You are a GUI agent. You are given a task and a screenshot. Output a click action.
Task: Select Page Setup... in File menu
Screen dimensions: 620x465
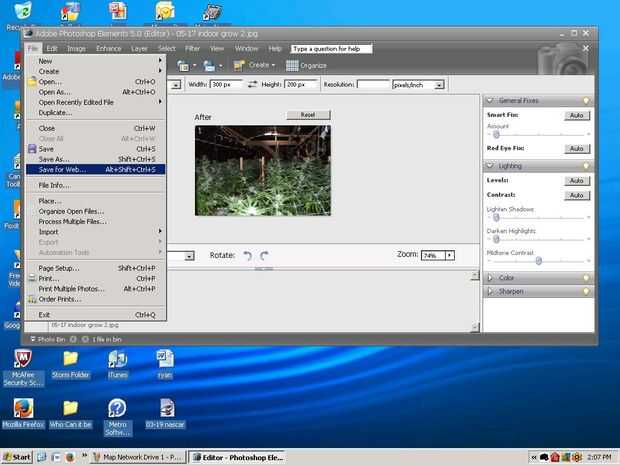click(x=95, y=268)
